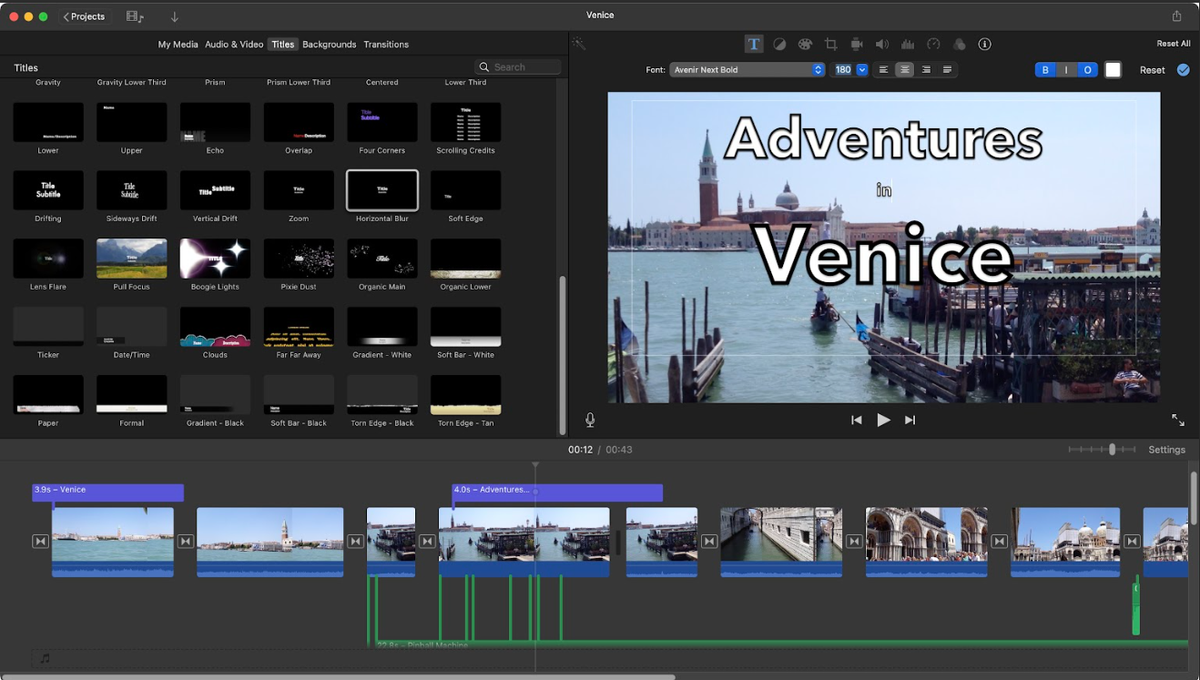
Task: Switch to the Backgrounds tab
Action: (x=329, y=44)
